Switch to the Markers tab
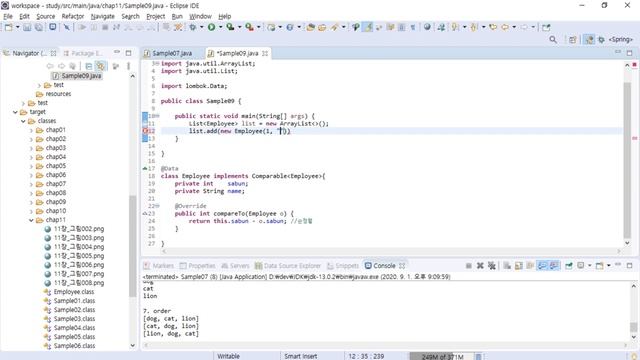Viewport: 640px width, 360px height. coord(159,266)
